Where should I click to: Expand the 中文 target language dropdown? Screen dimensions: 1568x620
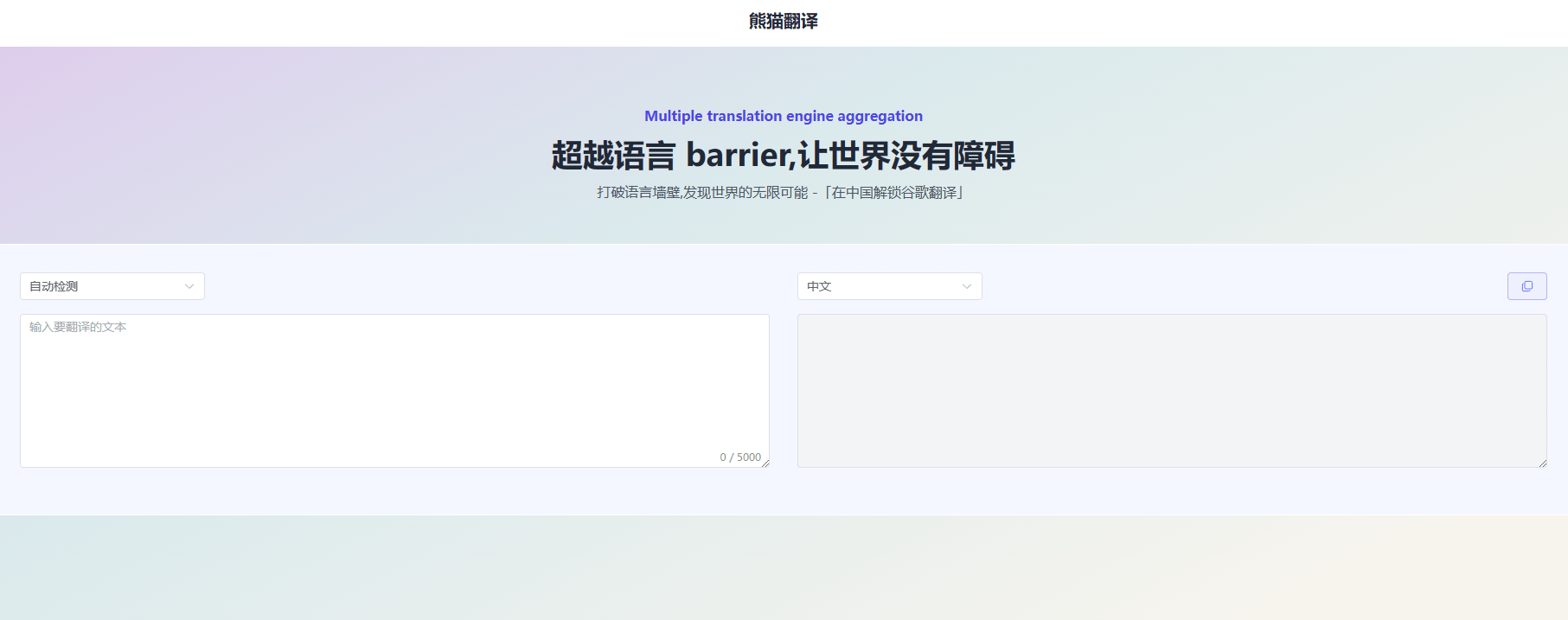(889, 286)
